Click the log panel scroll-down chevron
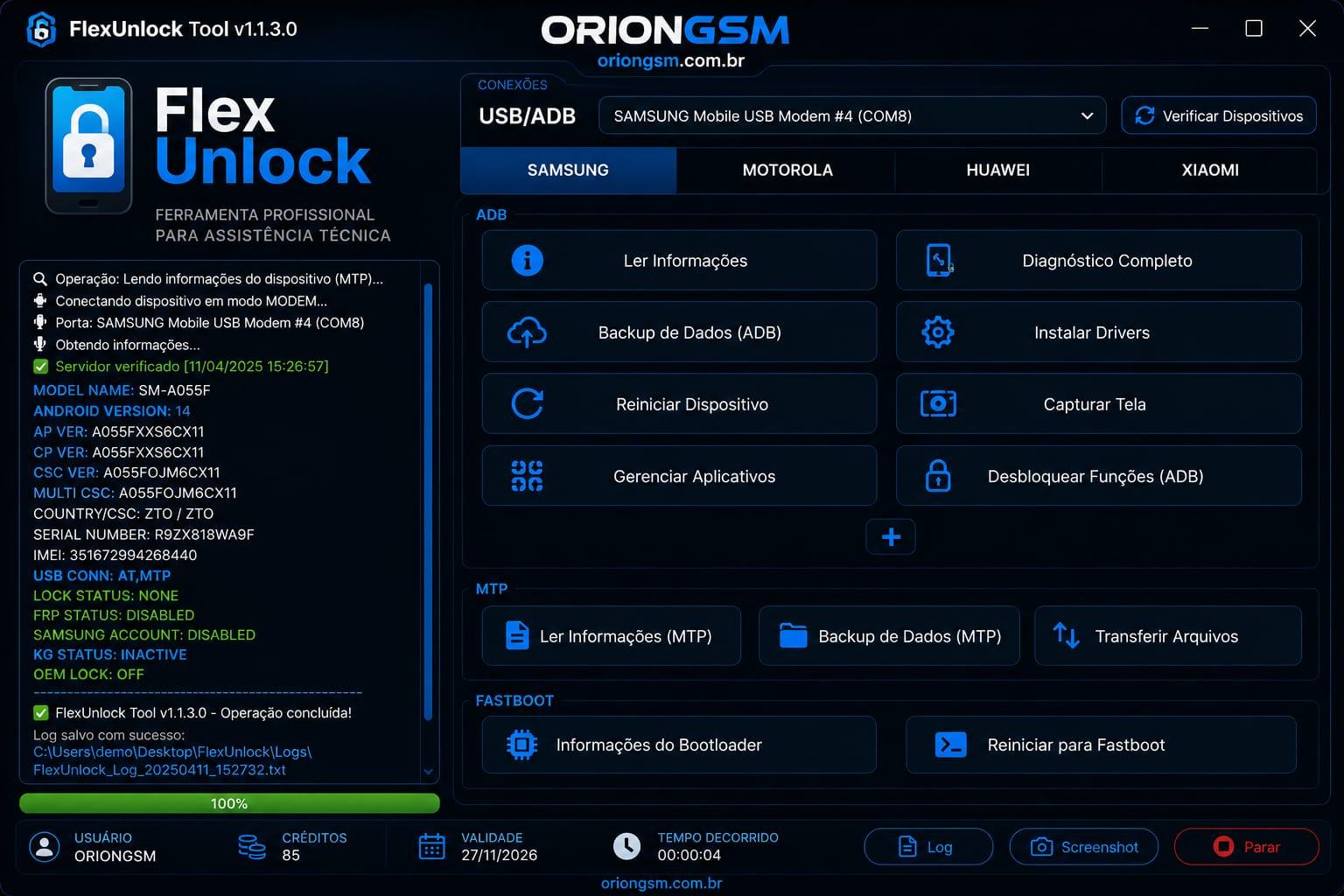 [428, 772]
